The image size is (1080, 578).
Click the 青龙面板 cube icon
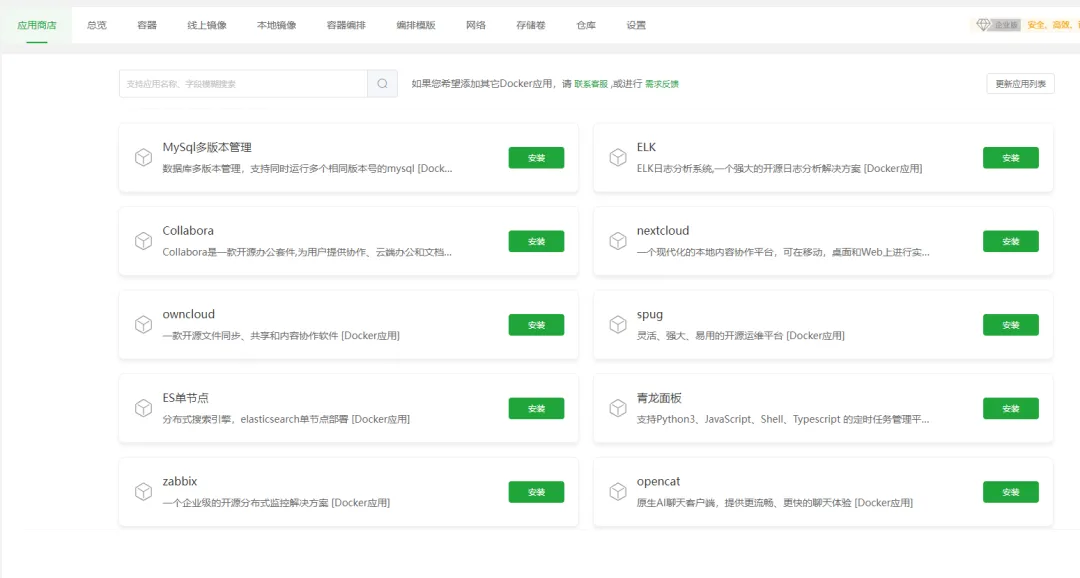[618, 409]
